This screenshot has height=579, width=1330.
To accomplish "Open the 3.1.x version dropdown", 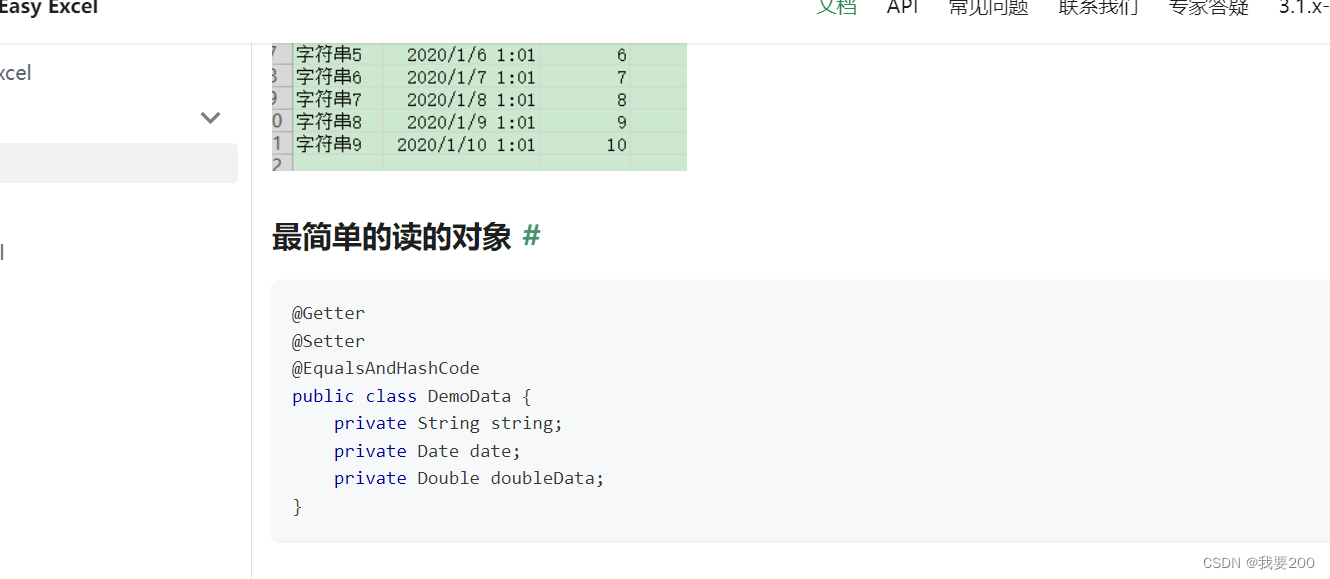I will tap(1303, 7).
